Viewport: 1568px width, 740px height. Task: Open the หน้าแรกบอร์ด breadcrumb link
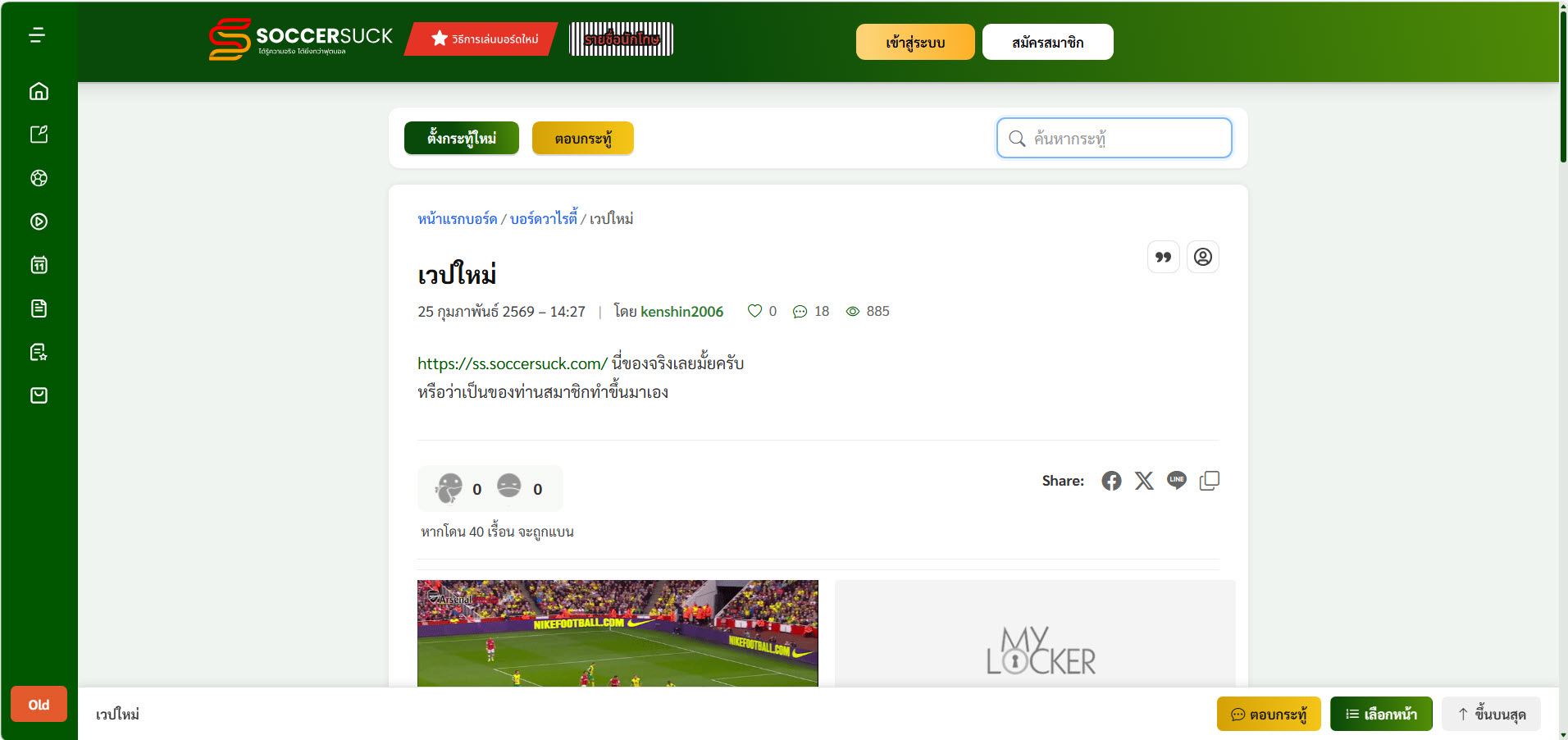[457, 219]
